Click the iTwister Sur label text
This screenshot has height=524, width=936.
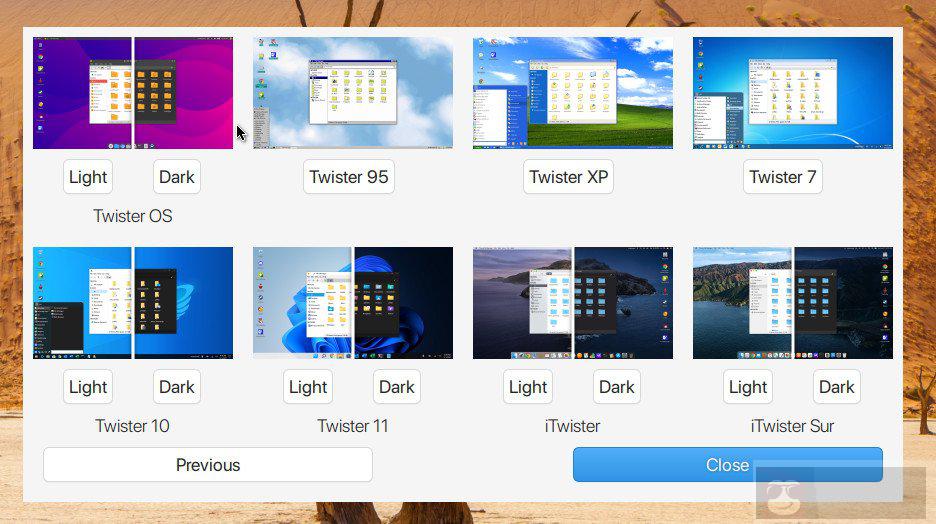[792, 426]
